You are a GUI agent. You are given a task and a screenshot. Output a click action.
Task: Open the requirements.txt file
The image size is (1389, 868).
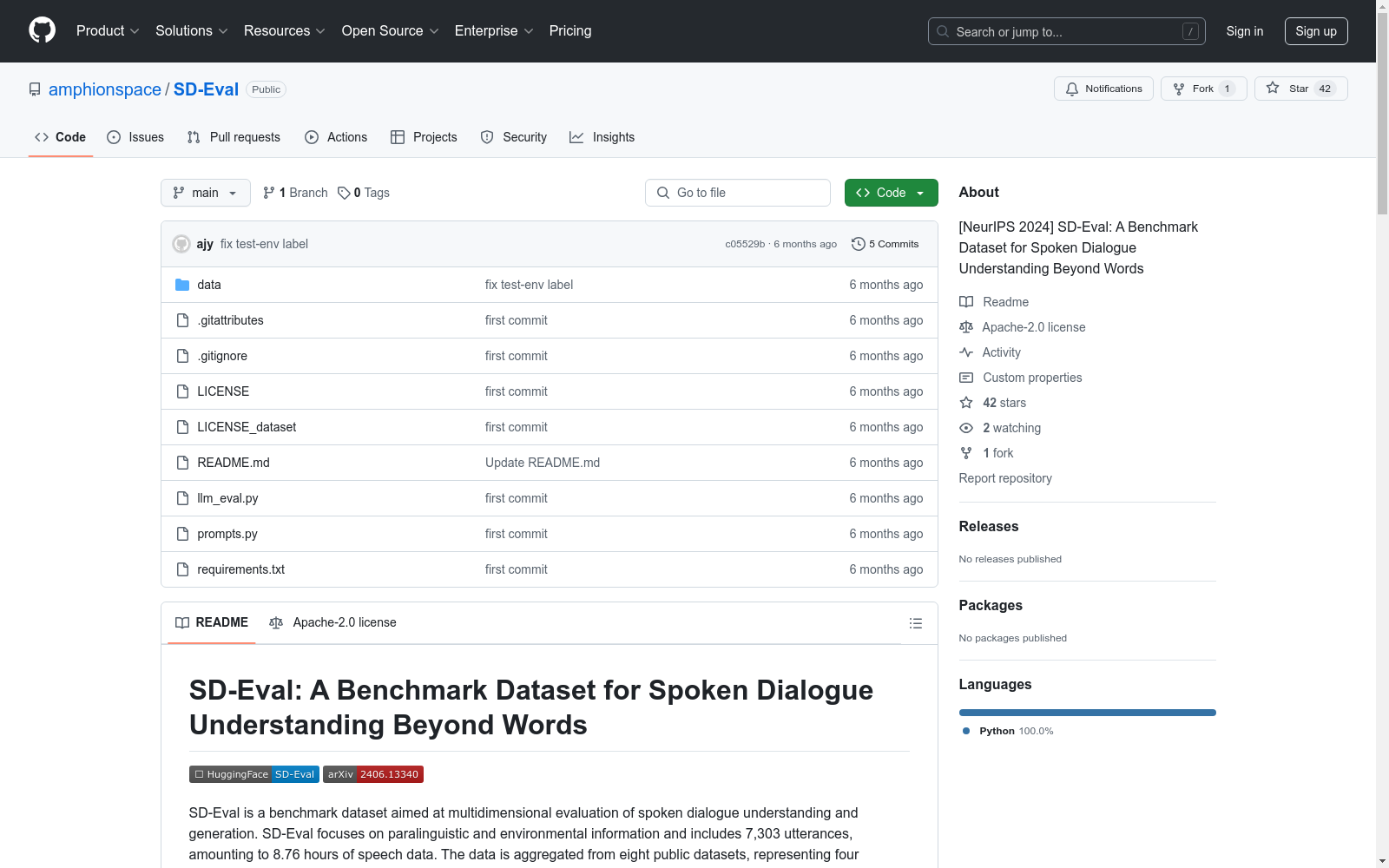click(241, 569)
